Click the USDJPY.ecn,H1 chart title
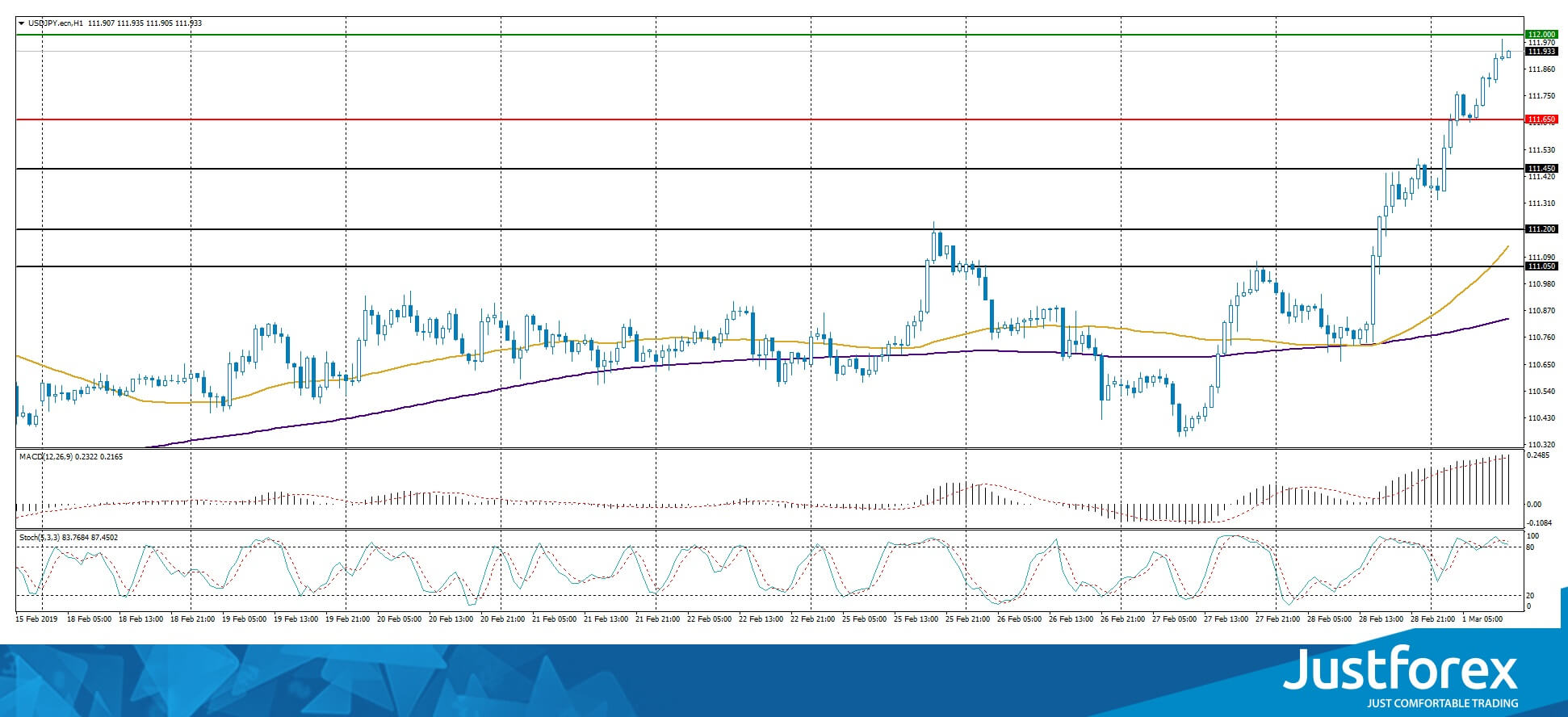Viewport: 1568px width, 717px height. (x=56, y=23)
